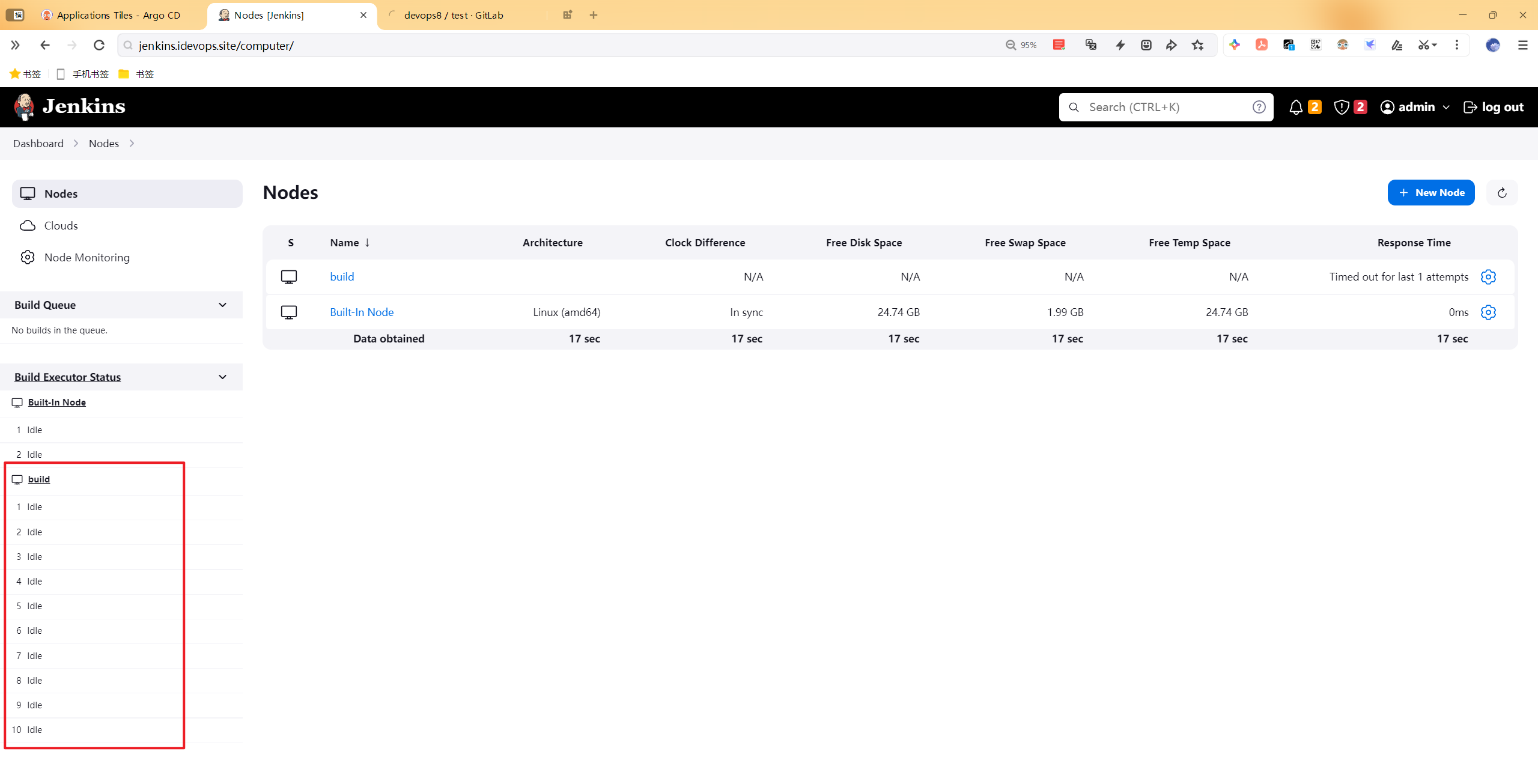This screenshot has height=784, width=1538.
Task: Open the browser hamburger menu
Action: (x=1522, y=45)
